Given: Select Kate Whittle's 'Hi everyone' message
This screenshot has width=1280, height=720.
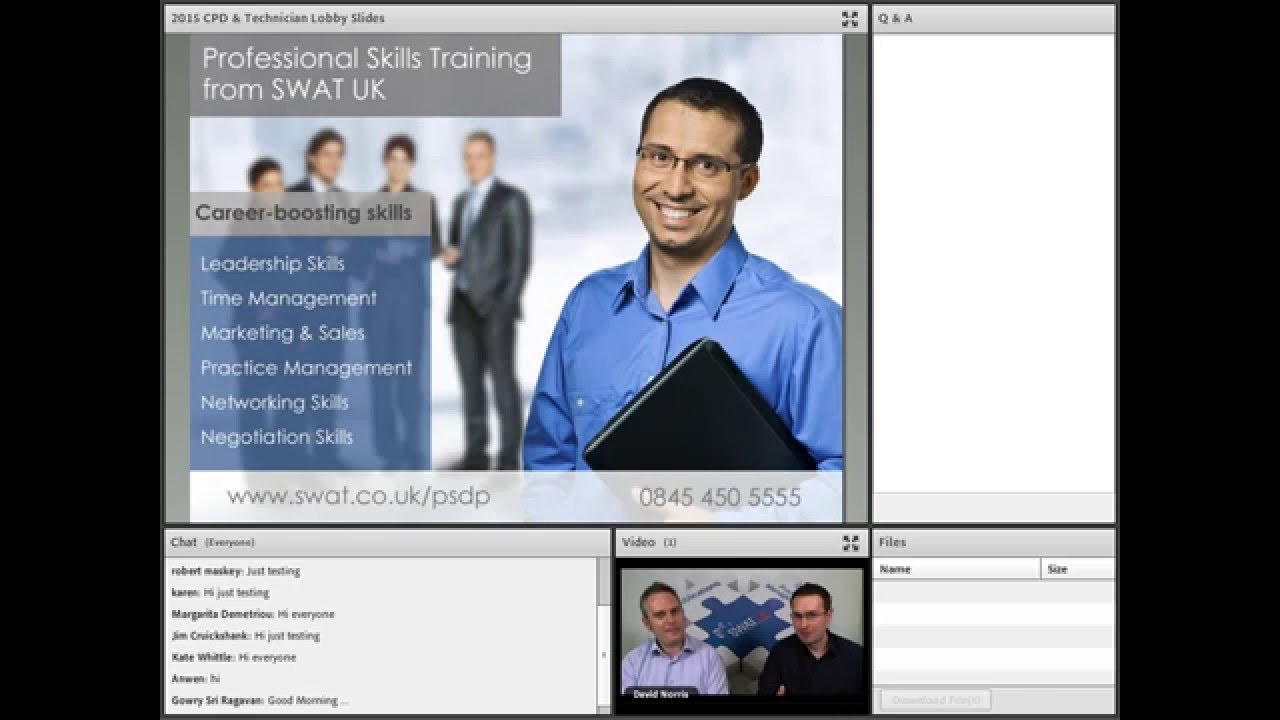Looking at the screenshot, I should pyautogui.click(x=234, y=658).
